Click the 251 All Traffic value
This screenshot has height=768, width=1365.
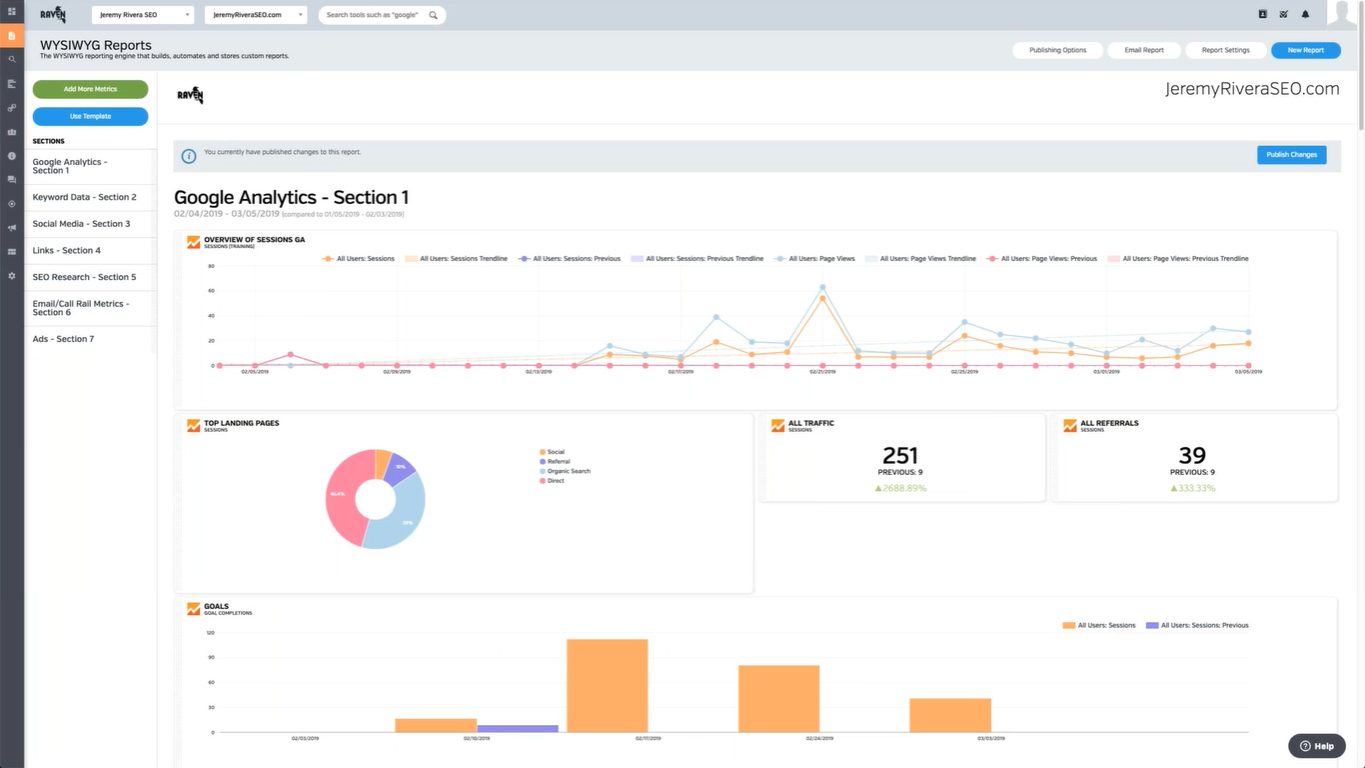click(900, 456)
